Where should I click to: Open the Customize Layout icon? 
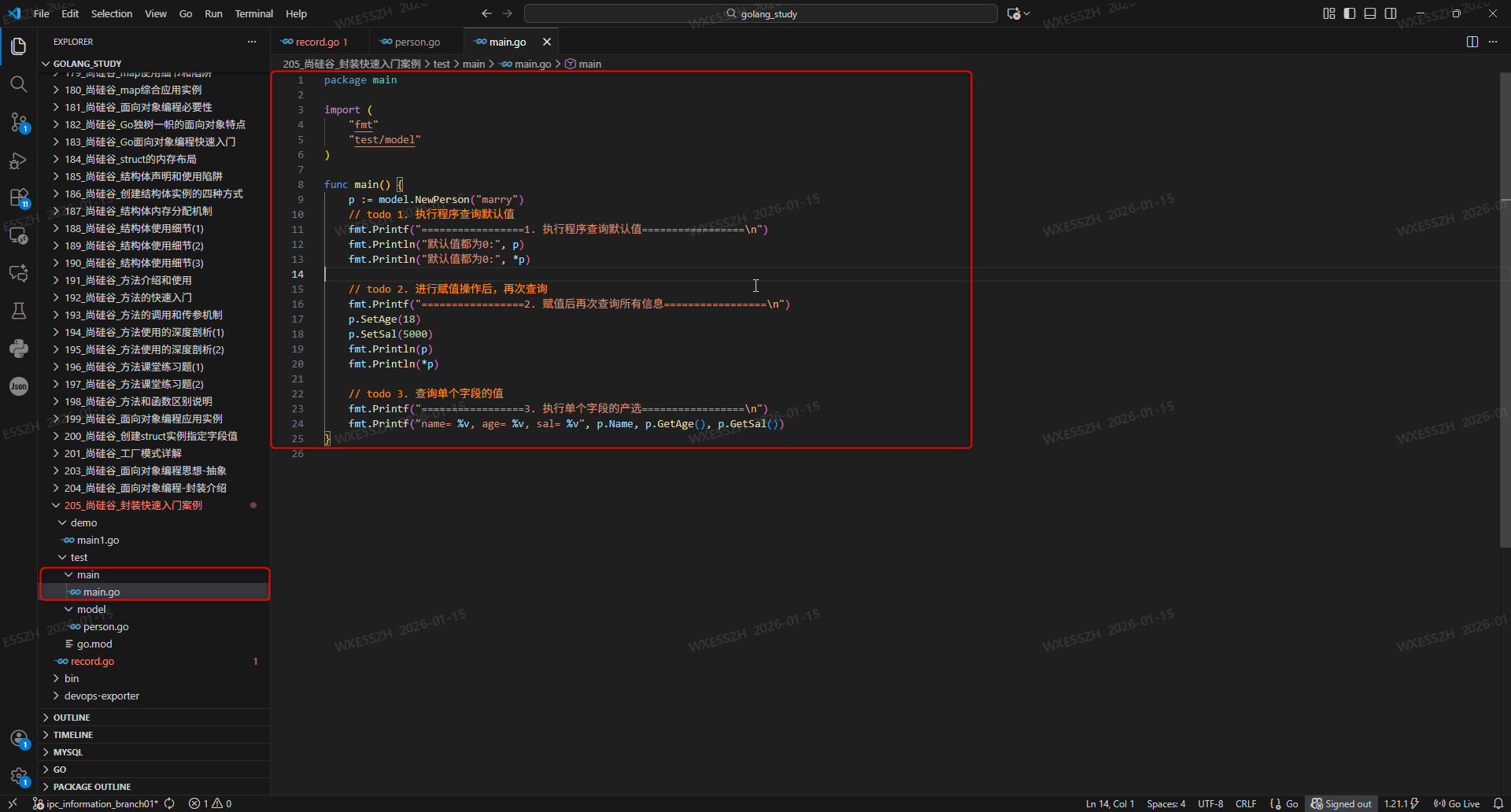click(1329, 13)
